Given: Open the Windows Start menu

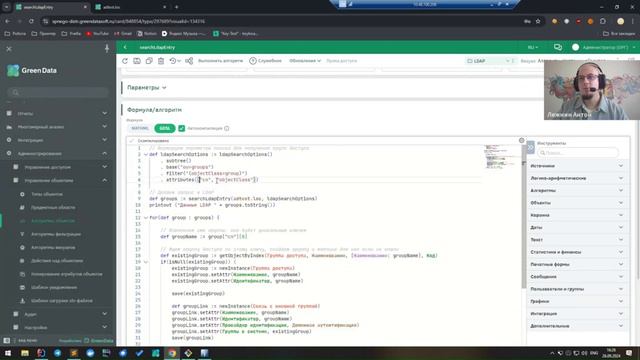Looking at the screenshot, I should [x=8, y=353].
